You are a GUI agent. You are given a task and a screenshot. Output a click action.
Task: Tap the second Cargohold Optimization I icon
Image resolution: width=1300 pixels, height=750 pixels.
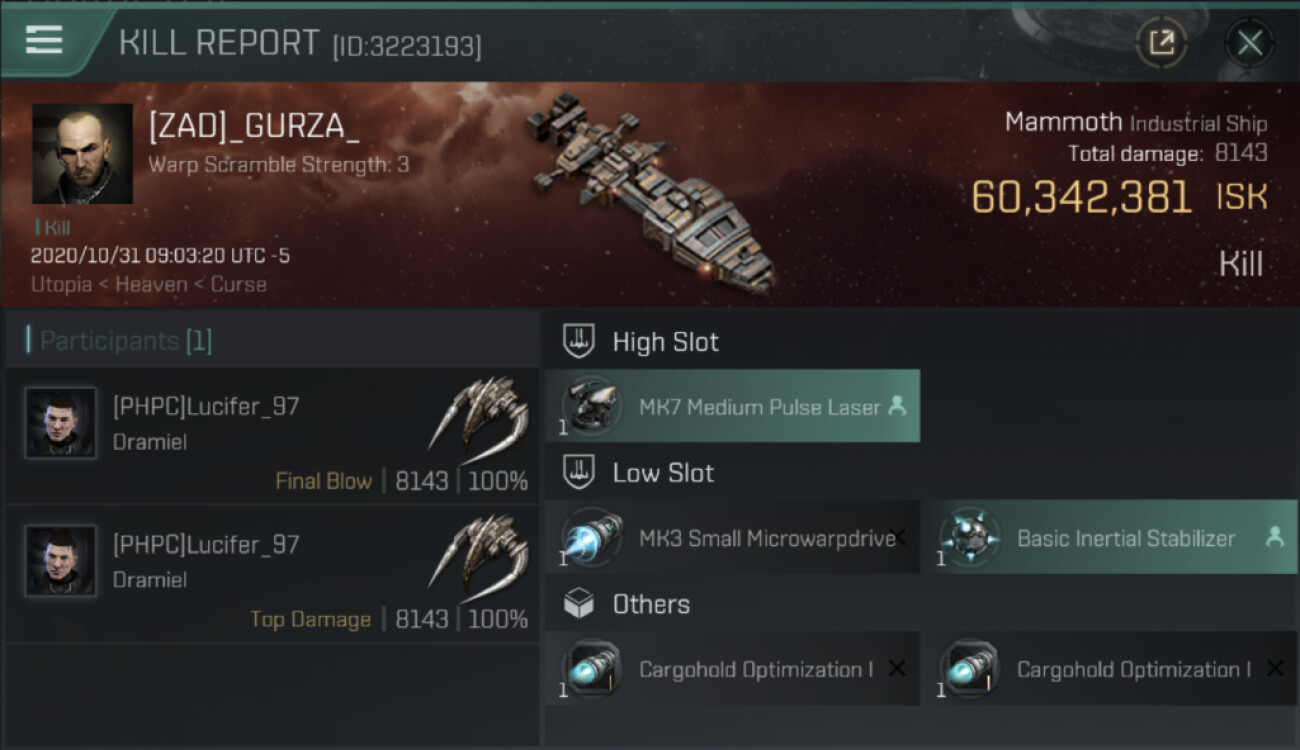(969, 668)
